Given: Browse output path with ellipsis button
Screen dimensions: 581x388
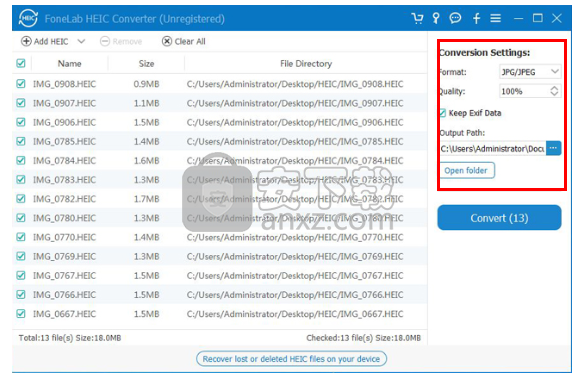Looking at the screenshot, I should [x=553, y=148].
